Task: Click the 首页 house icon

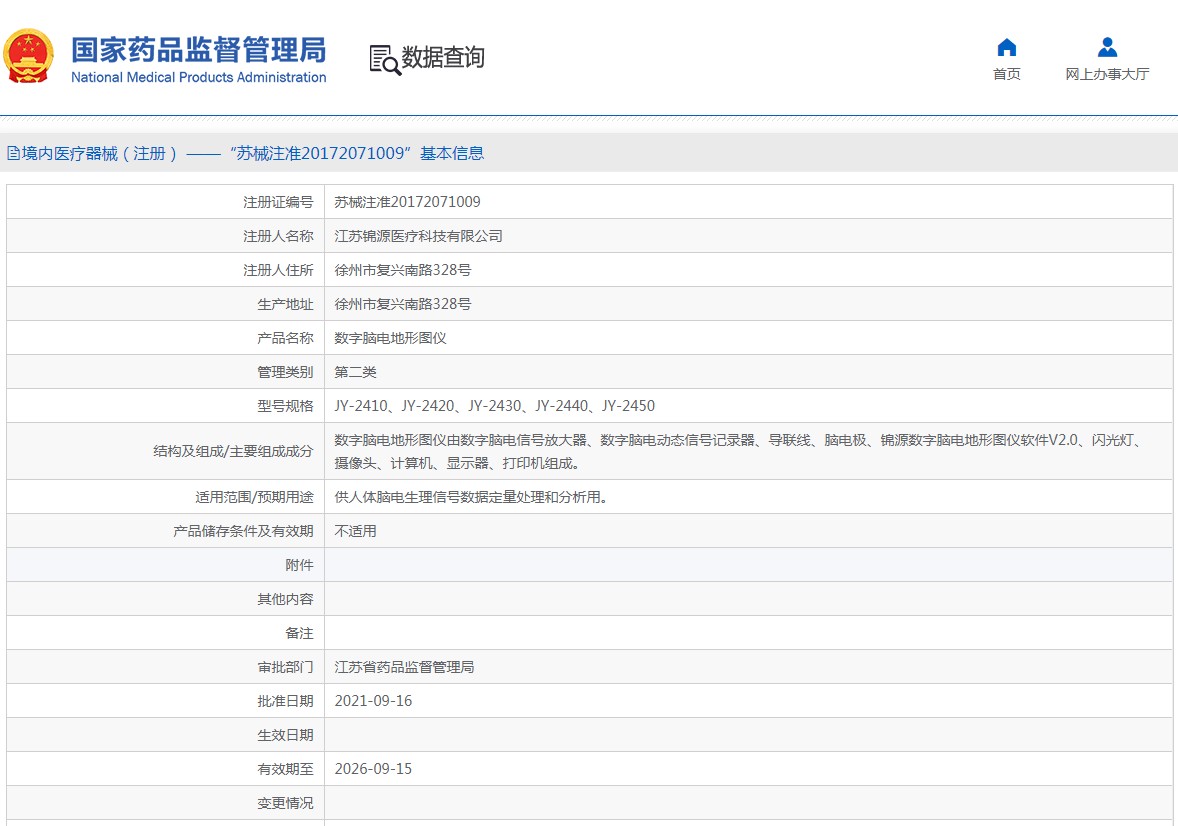Action: pyautogui.click(x=1007, y=48)
